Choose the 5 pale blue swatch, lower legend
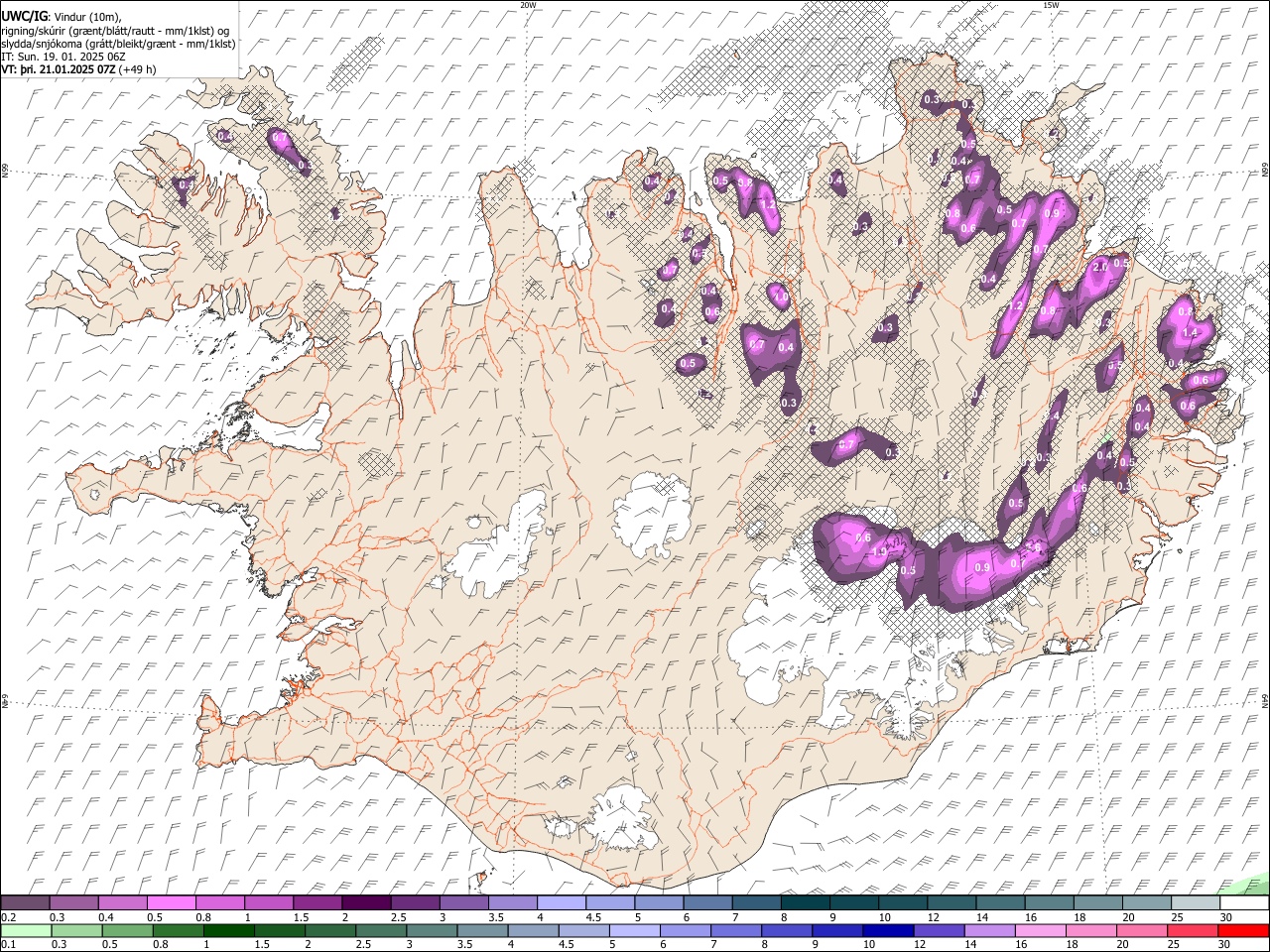The height and width of the screenshot is (952, 1270). [635, 930]
